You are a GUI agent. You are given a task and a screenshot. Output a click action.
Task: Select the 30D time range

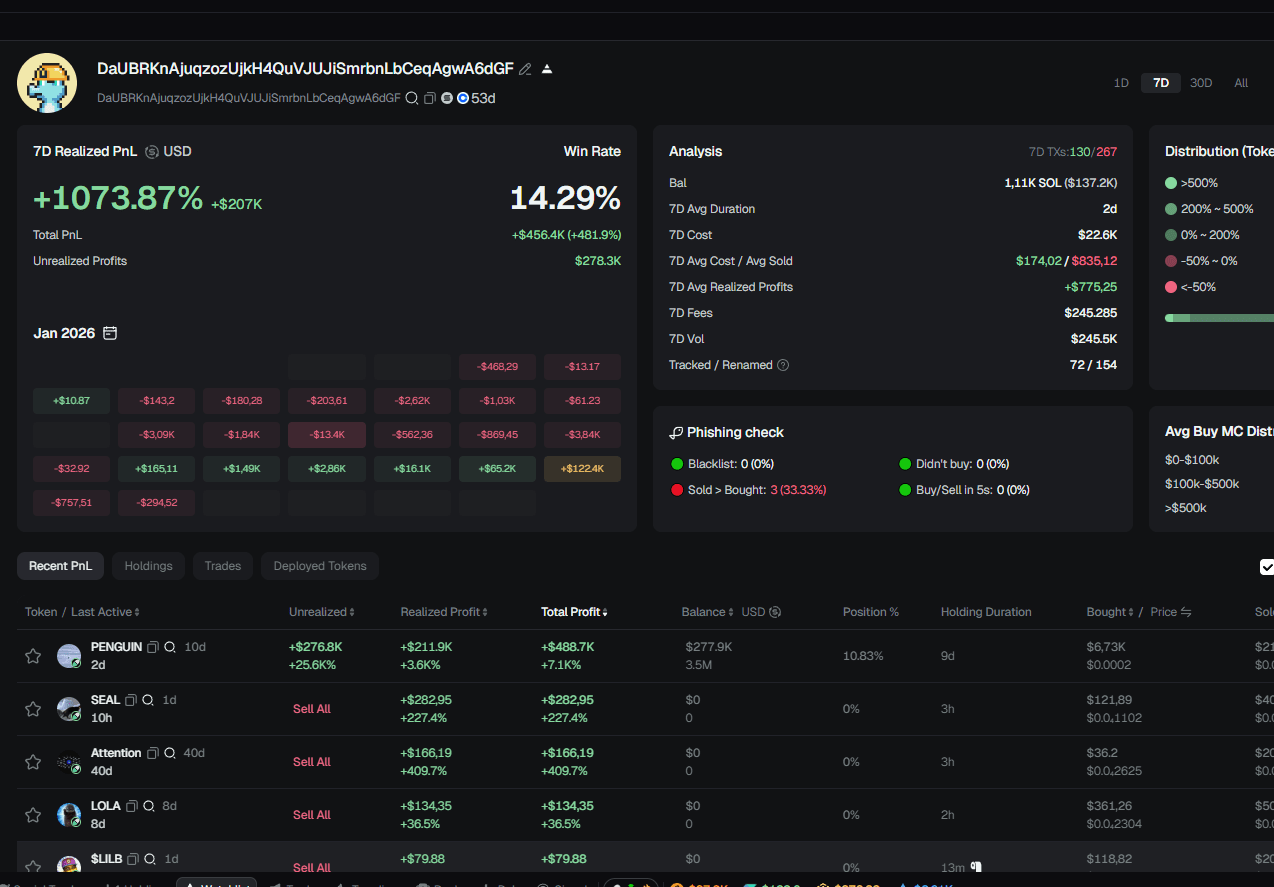[x=1201, y=83]
